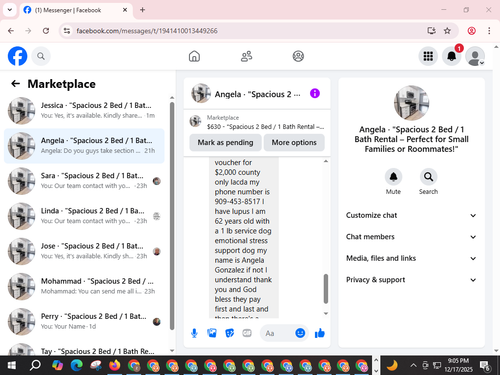Open the Jessica conversation

point(84,110)
